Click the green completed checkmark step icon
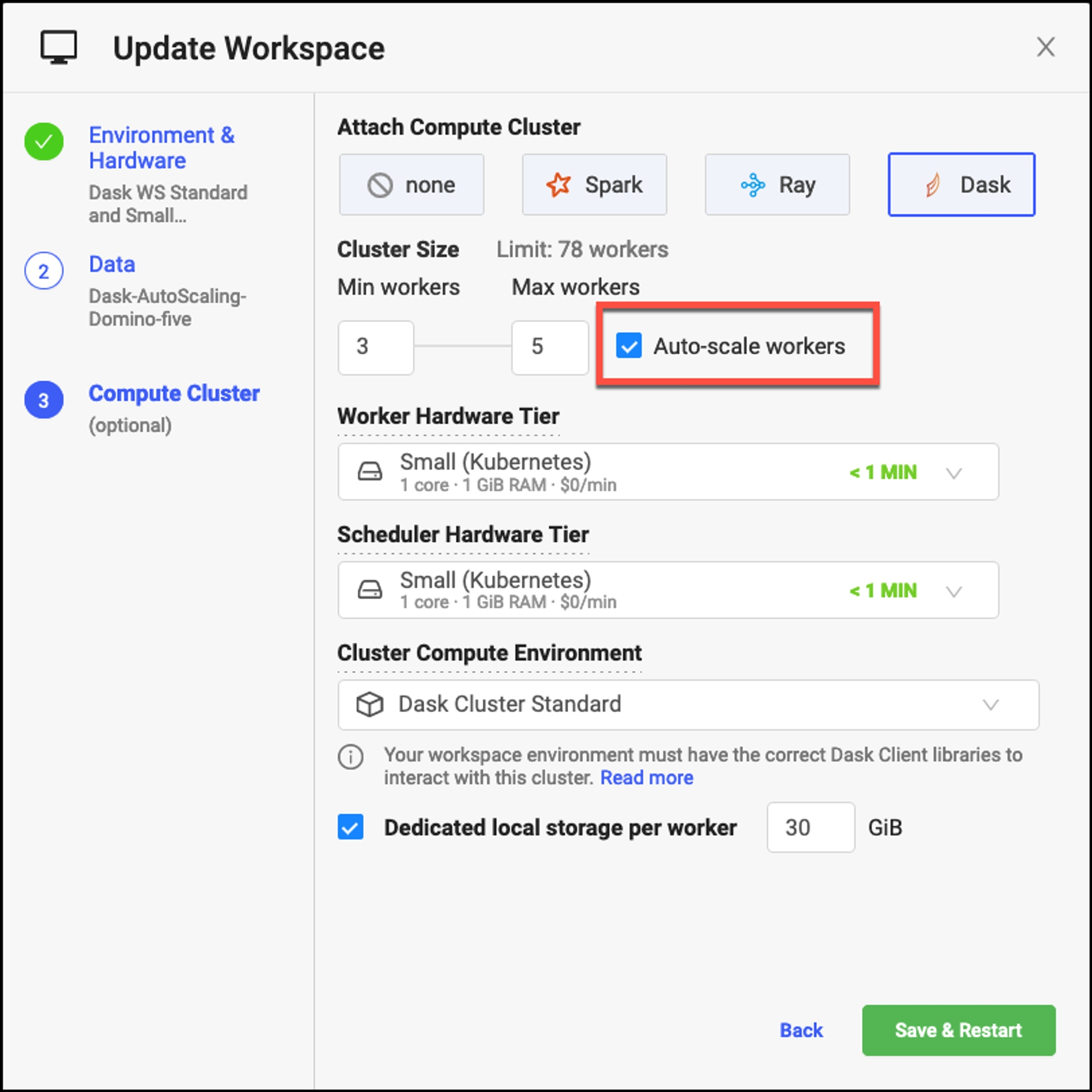 coord(44,142)
